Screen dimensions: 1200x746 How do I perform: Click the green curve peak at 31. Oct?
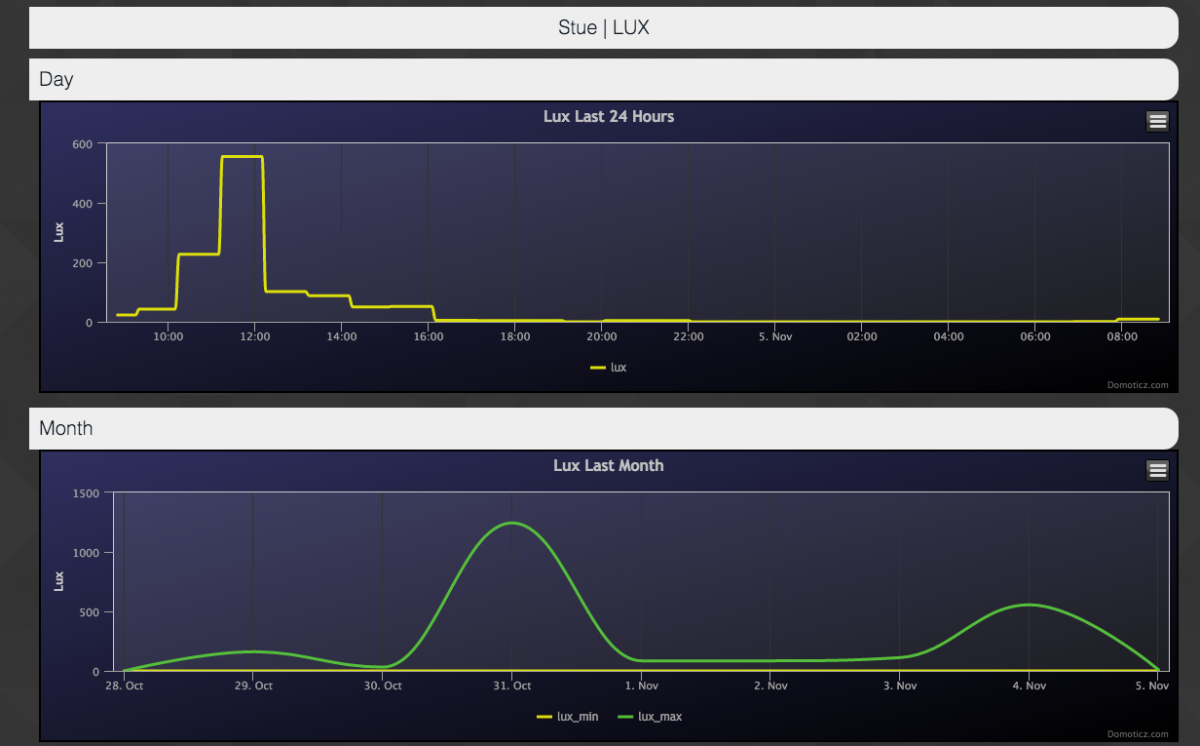512,523
